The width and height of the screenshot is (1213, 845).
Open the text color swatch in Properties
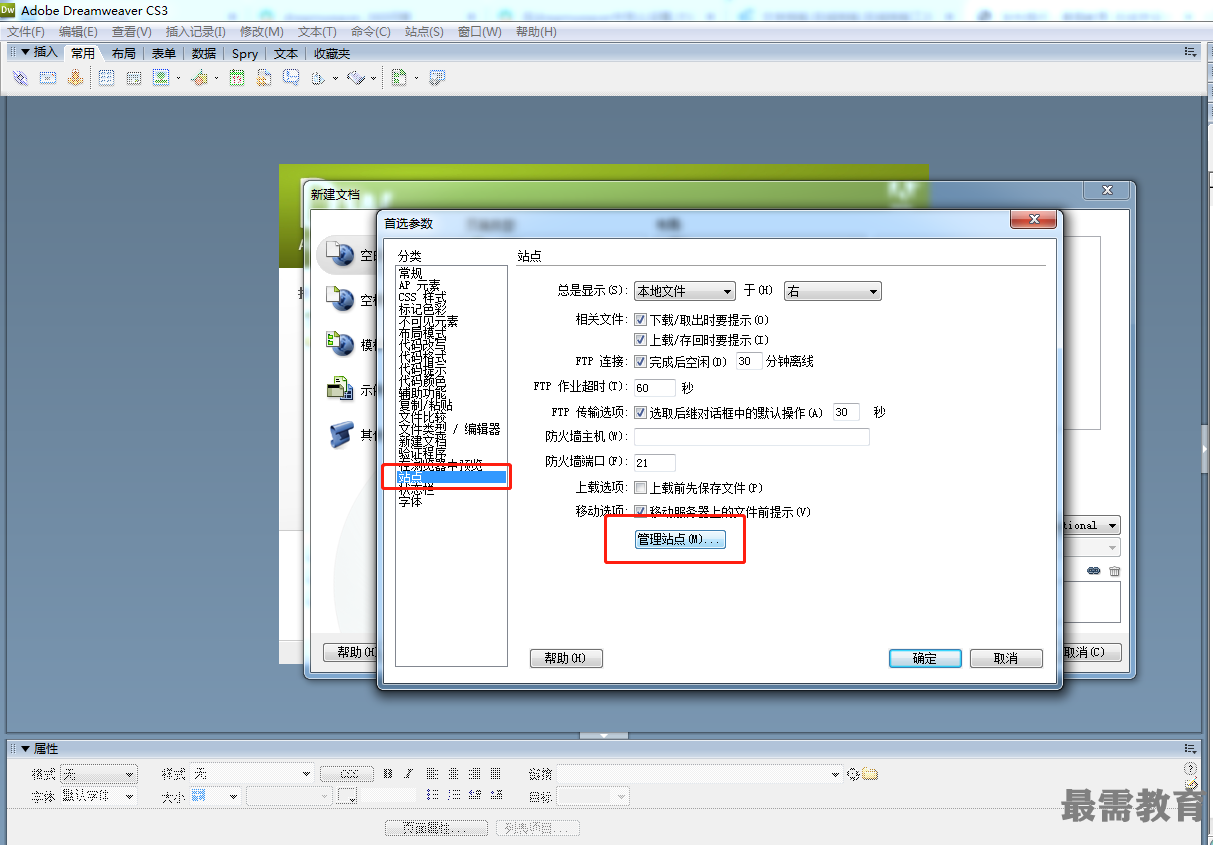tap(347, 796)
